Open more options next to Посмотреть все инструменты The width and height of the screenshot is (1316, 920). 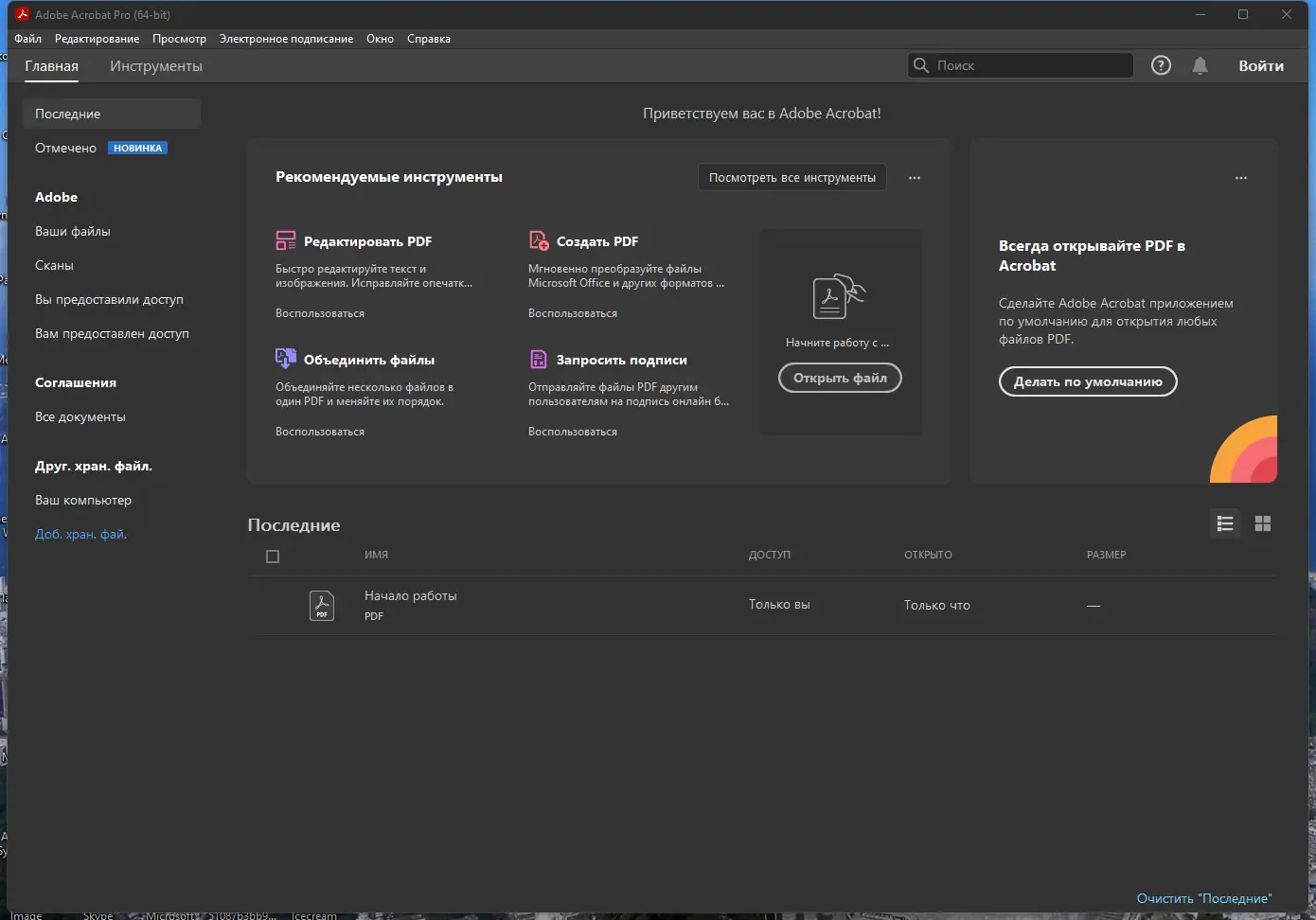pyautogui.click(x=914, y=177)
